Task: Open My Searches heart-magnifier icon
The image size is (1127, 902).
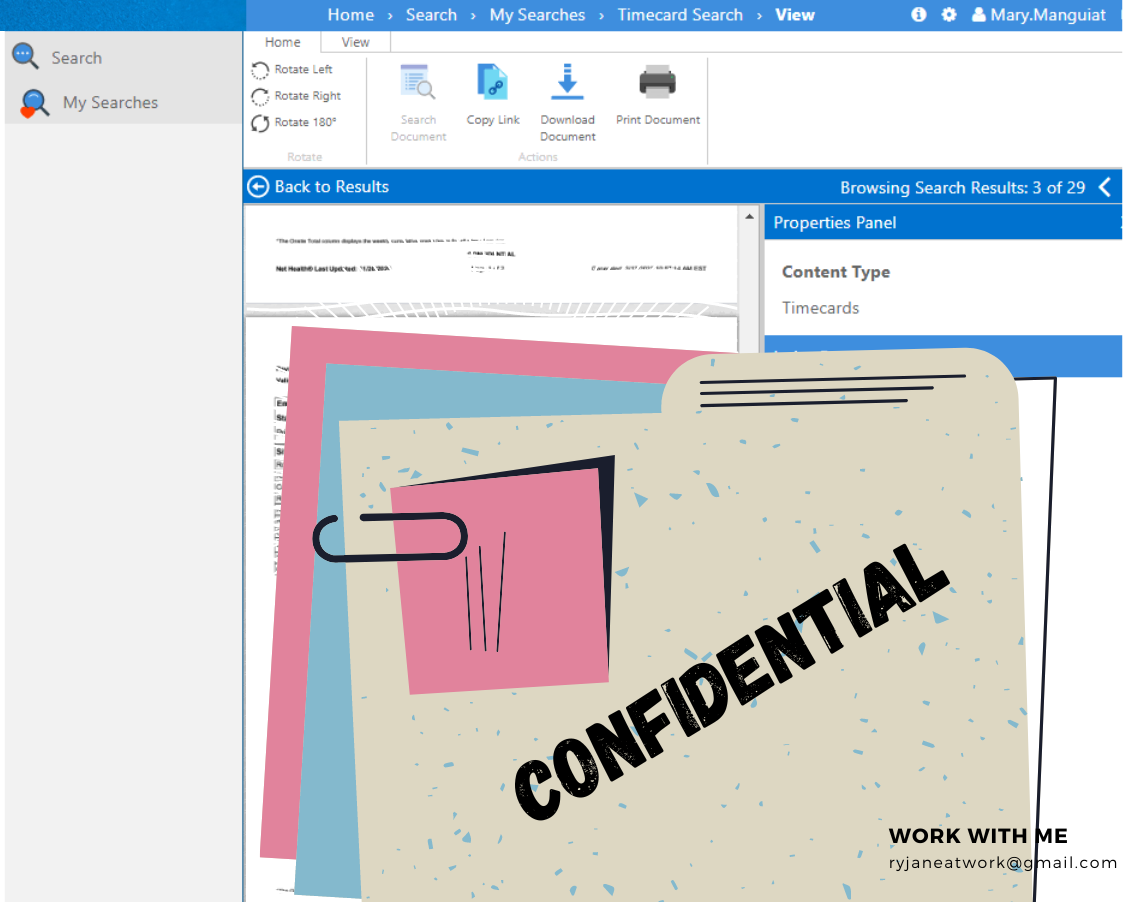Action: click(34, 103)
